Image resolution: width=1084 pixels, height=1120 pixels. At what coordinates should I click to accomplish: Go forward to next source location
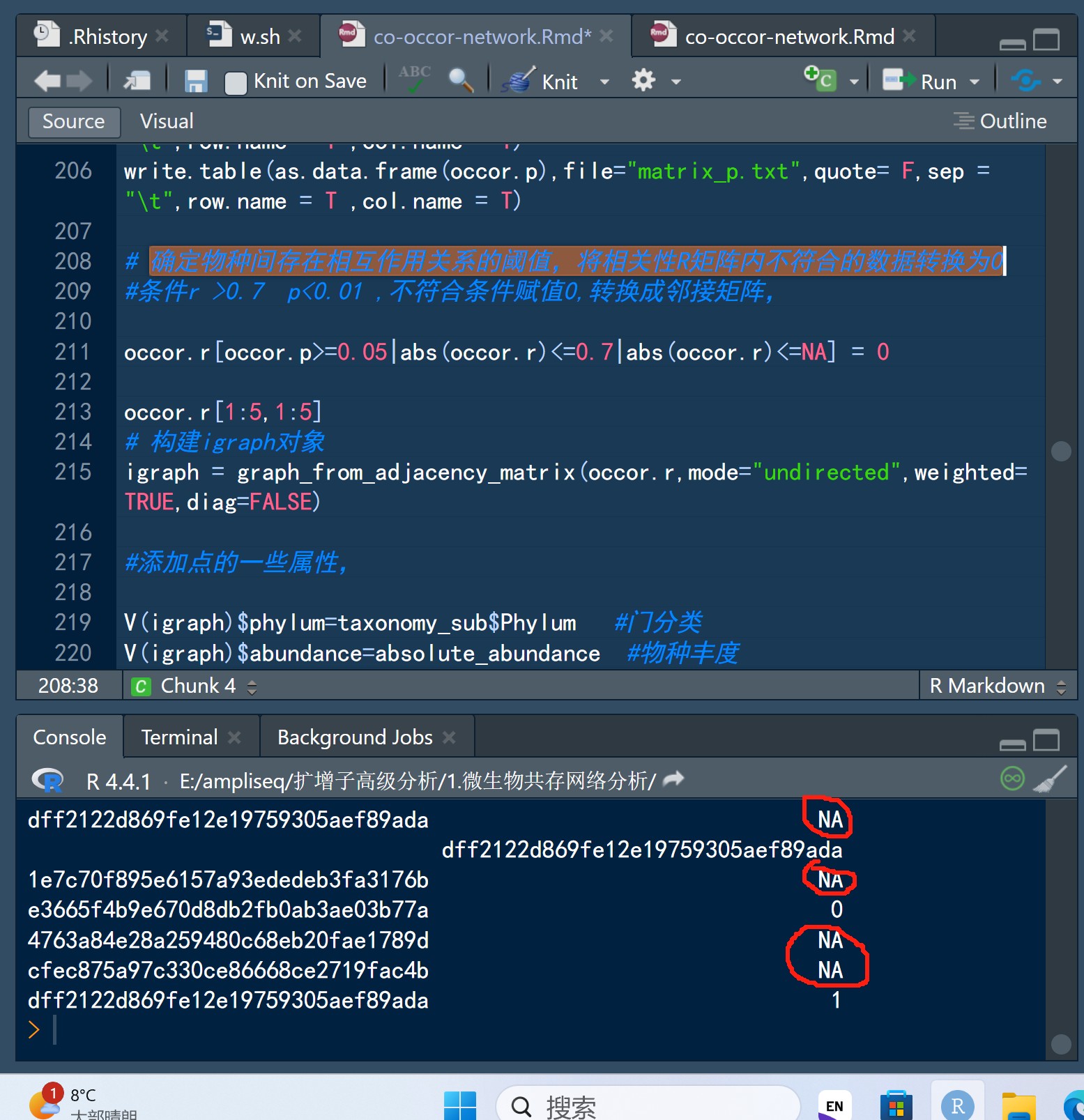click(x=79, y=81)
